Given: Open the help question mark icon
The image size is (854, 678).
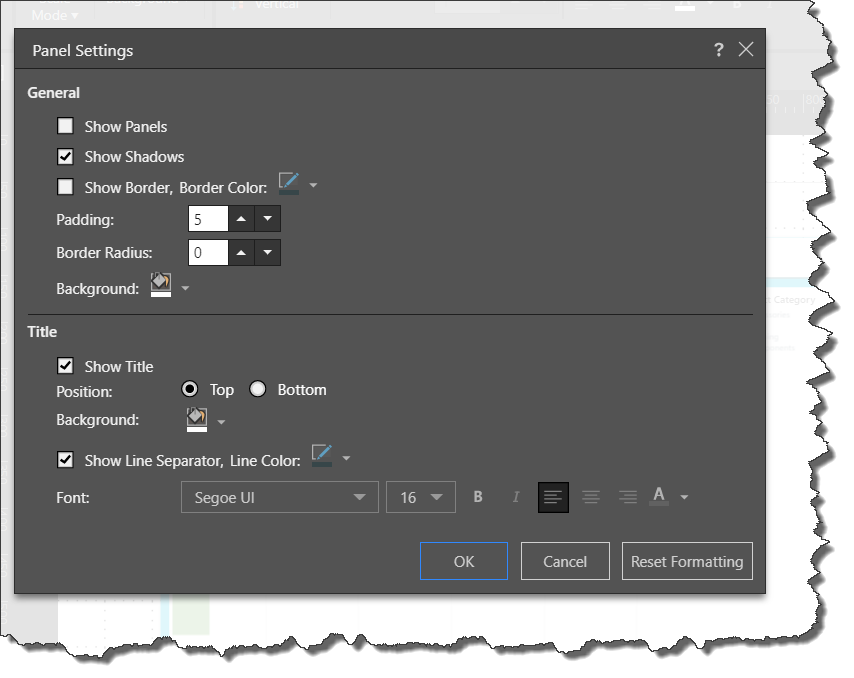Looking at the screenshot, I should coord(718,50).
